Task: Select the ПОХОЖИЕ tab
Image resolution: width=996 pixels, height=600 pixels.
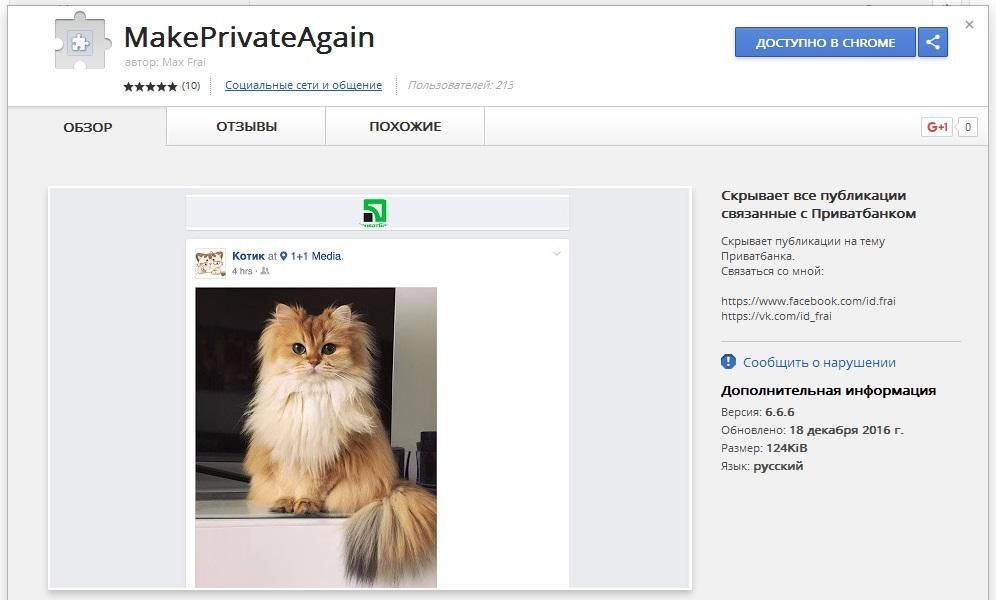Action: (405, 127)
